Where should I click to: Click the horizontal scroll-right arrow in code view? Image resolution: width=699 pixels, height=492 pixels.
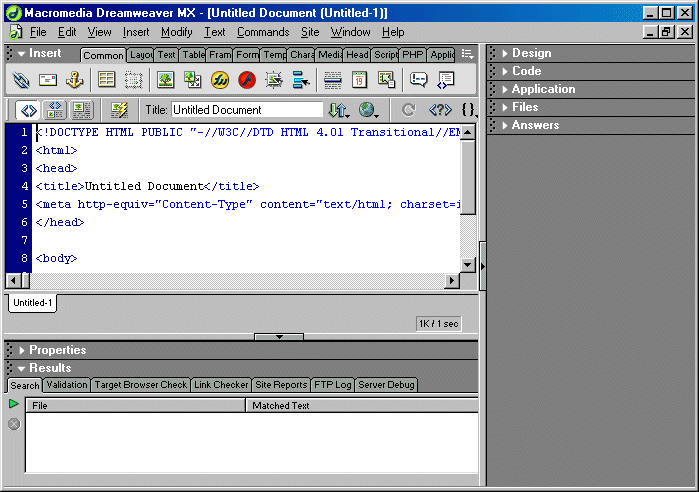point(452,280)
